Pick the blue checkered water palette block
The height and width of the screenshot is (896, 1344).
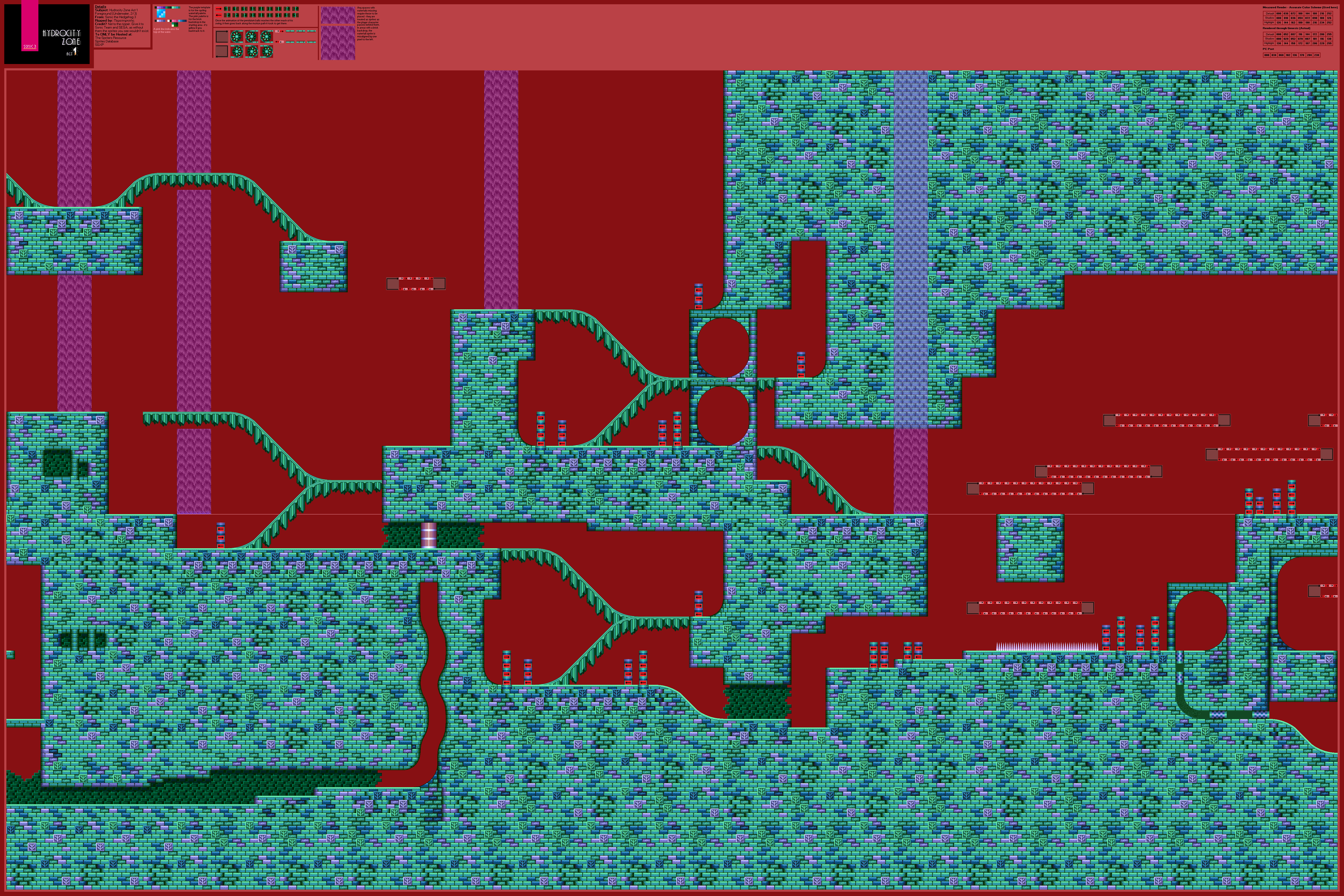tap(161, 13)
